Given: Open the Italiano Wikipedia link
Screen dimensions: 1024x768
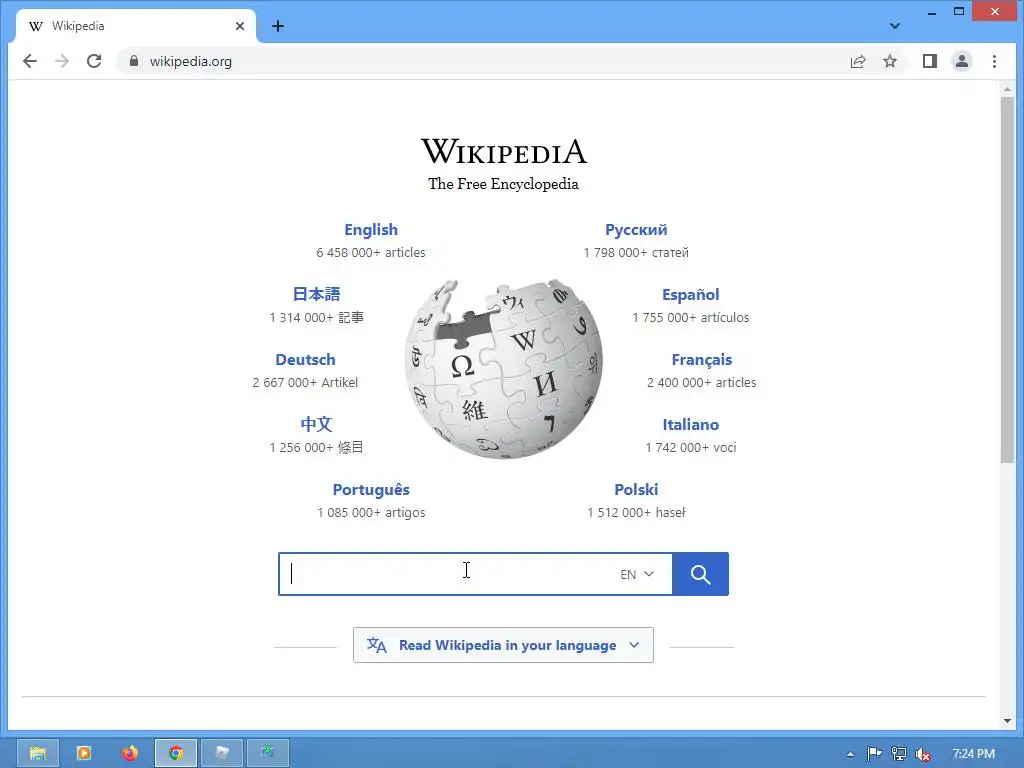Looking at the screenshot, I should 690,424.
